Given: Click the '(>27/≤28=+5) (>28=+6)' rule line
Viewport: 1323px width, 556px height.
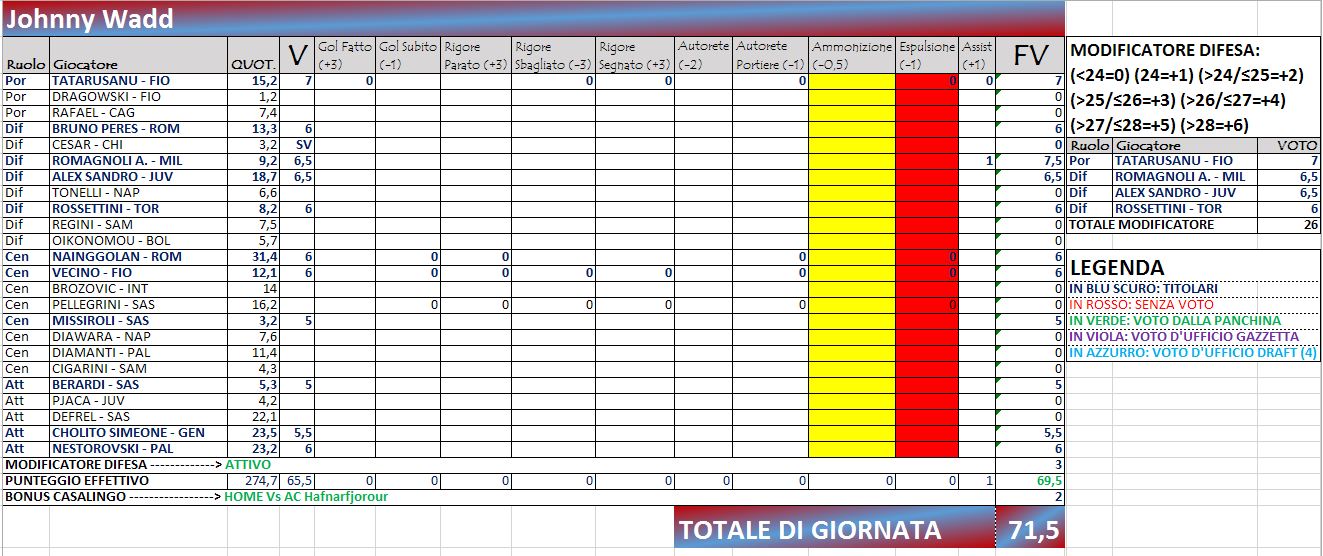Looking at the screenshot, I should pyautogui.click(x=1162, y=125).
